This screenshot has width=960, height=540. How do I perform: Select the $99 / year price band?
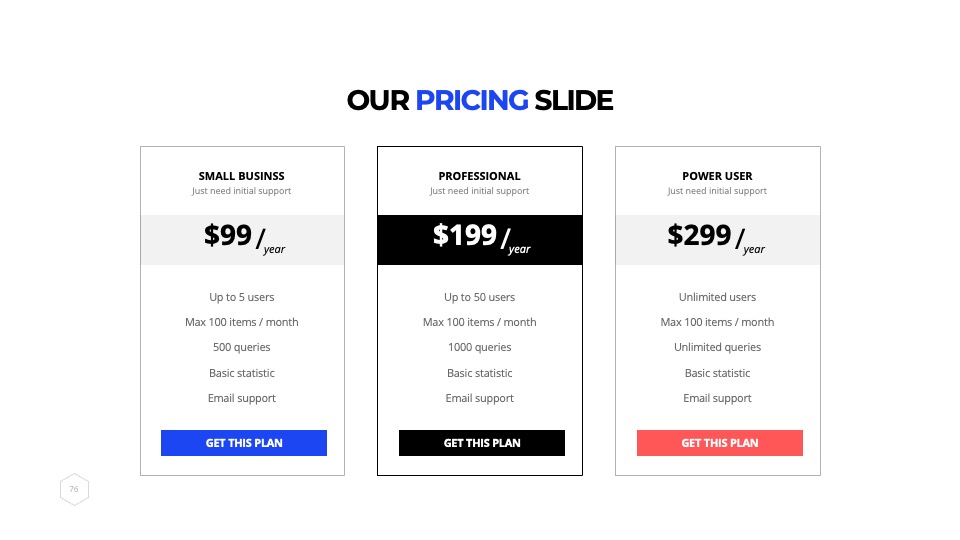(242, 240)
